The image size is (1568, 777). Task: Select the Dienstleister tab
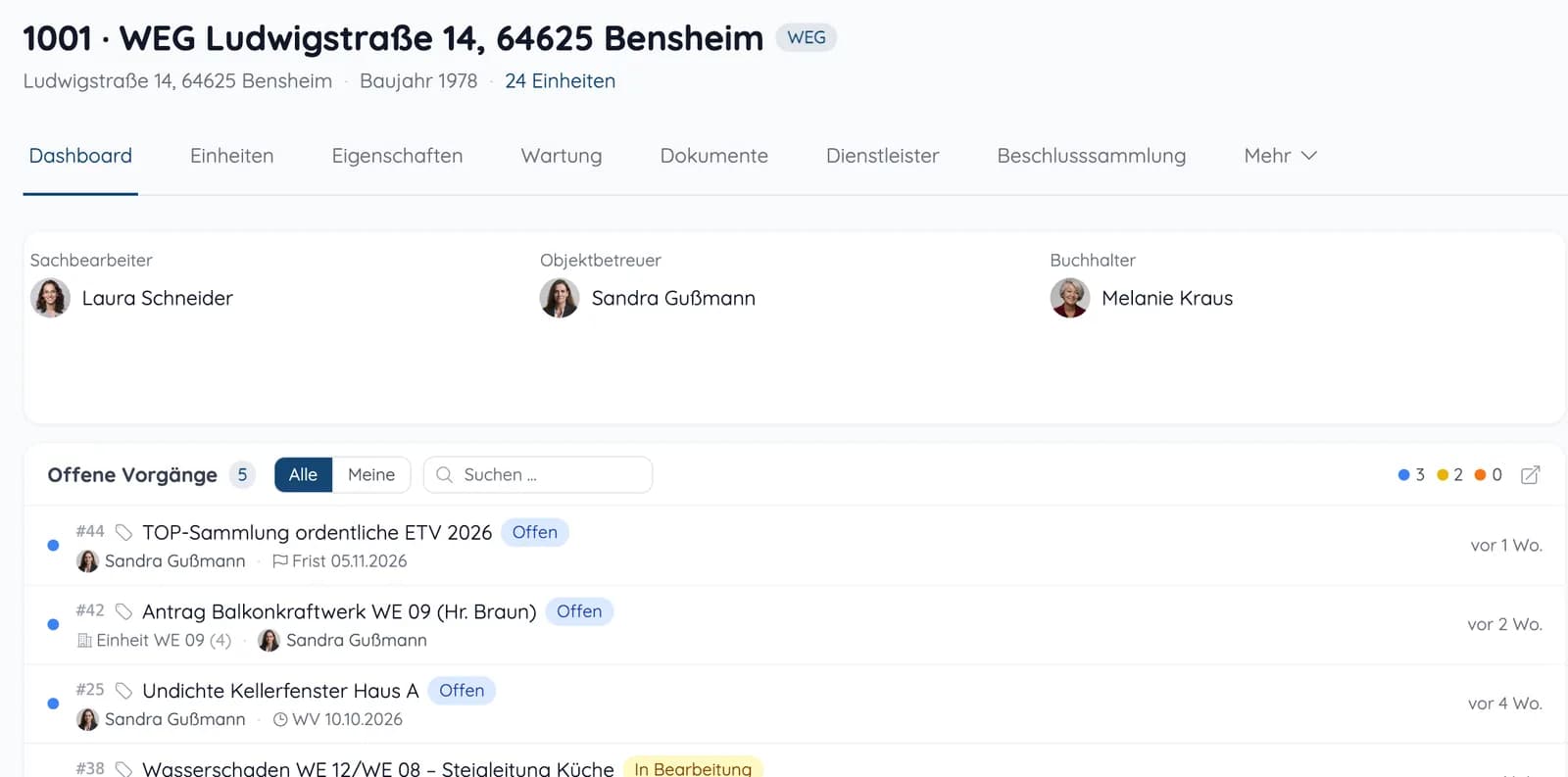[882, 156]
